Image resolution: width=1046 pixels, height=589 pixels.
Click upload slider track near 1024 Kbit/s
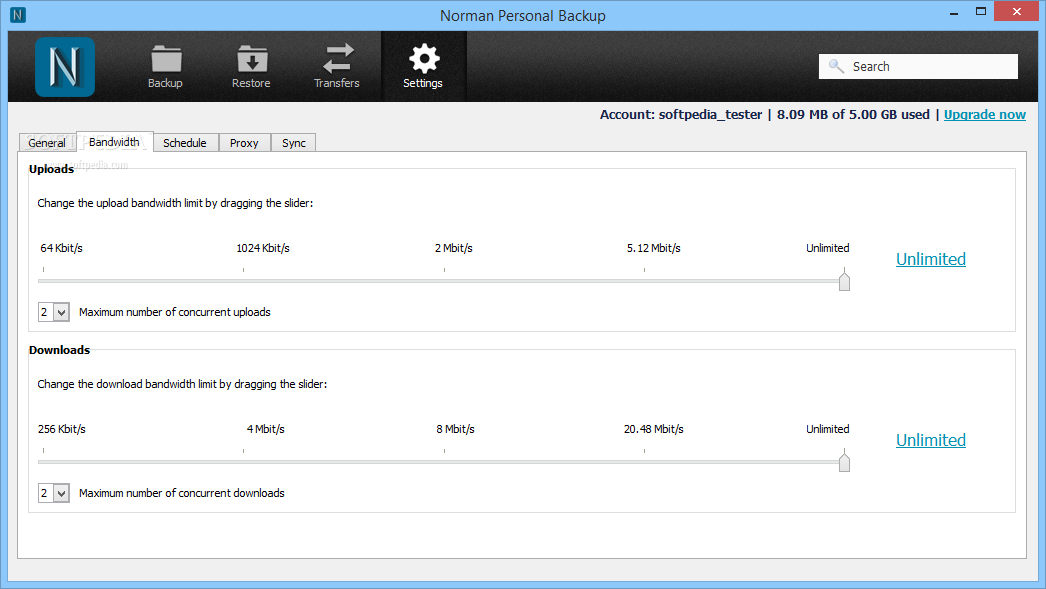(x=243, y=281)
